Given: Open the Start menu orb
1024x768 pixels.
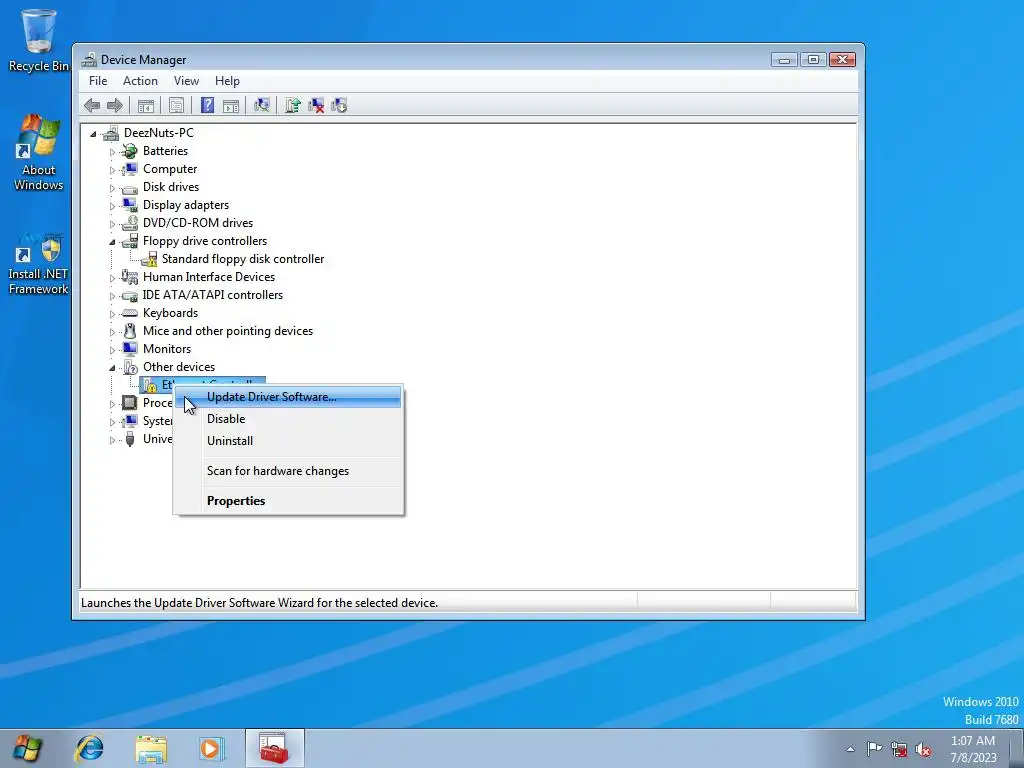Looking at the screenshot, I should click(27, 748).
